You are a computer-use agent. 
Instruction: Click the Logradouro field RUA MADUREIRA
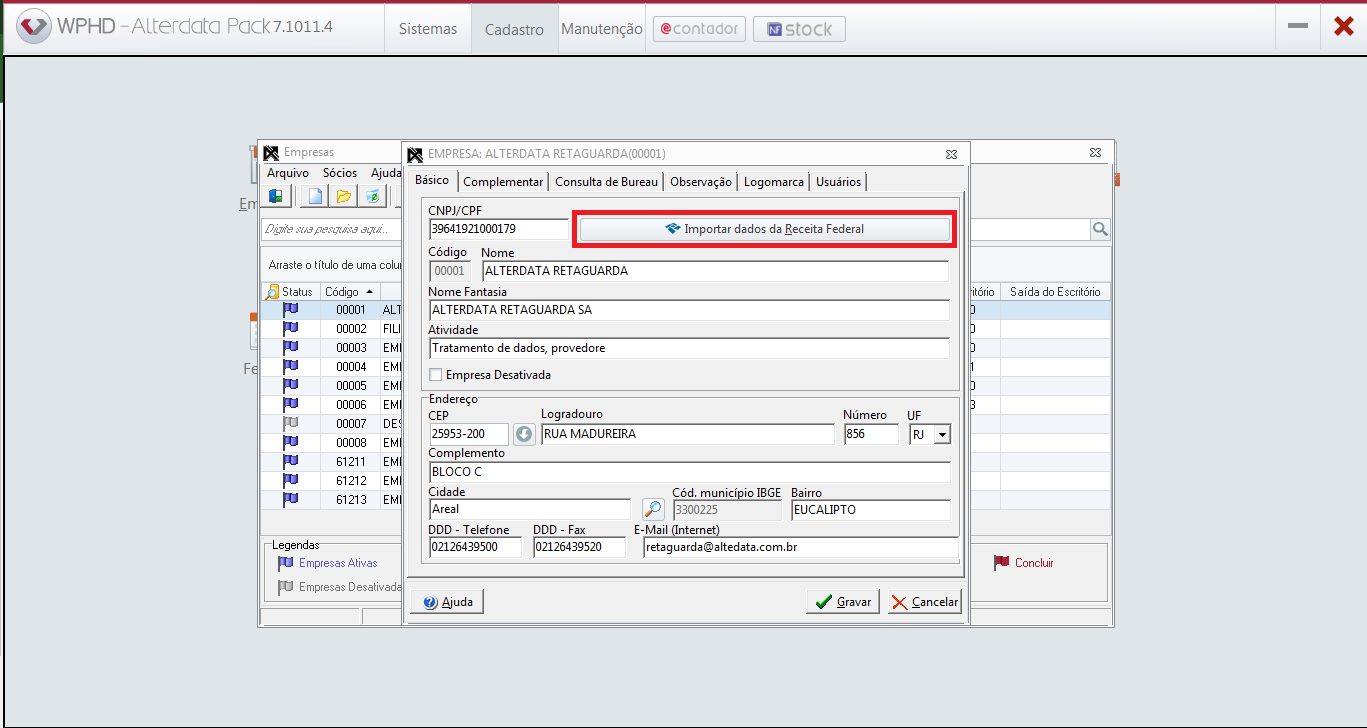point(687,434)
